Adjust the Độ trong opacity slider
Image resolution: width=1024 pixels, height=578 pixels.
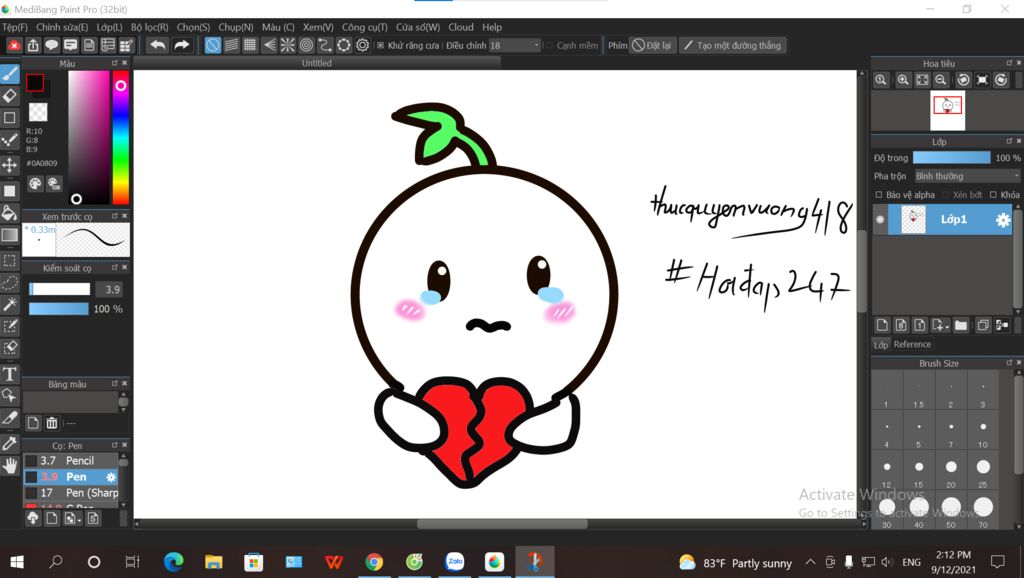[951, 158]
